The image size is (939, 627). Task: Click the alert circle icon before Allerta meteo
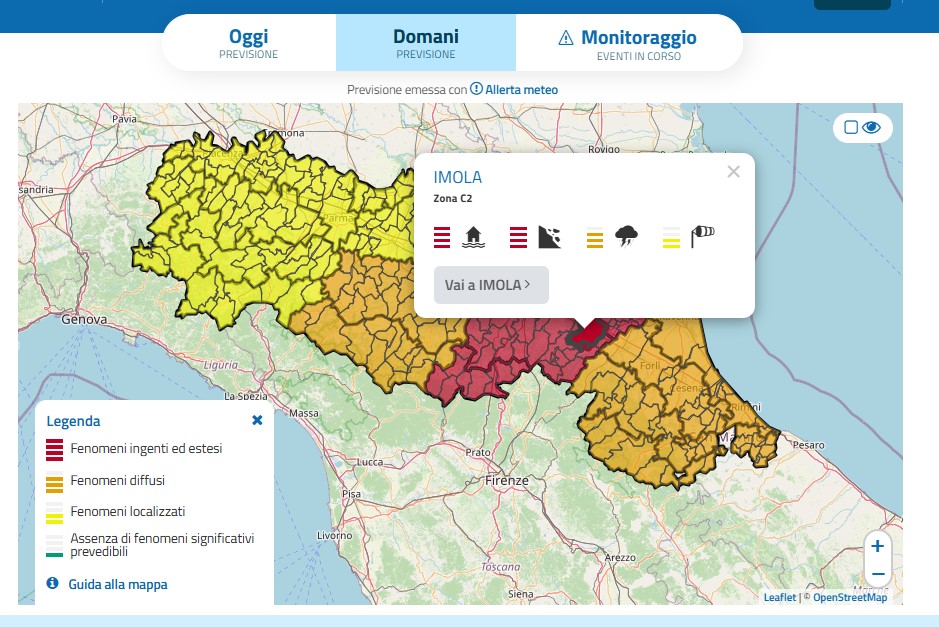pyautogui.click(x=476, y=89)
